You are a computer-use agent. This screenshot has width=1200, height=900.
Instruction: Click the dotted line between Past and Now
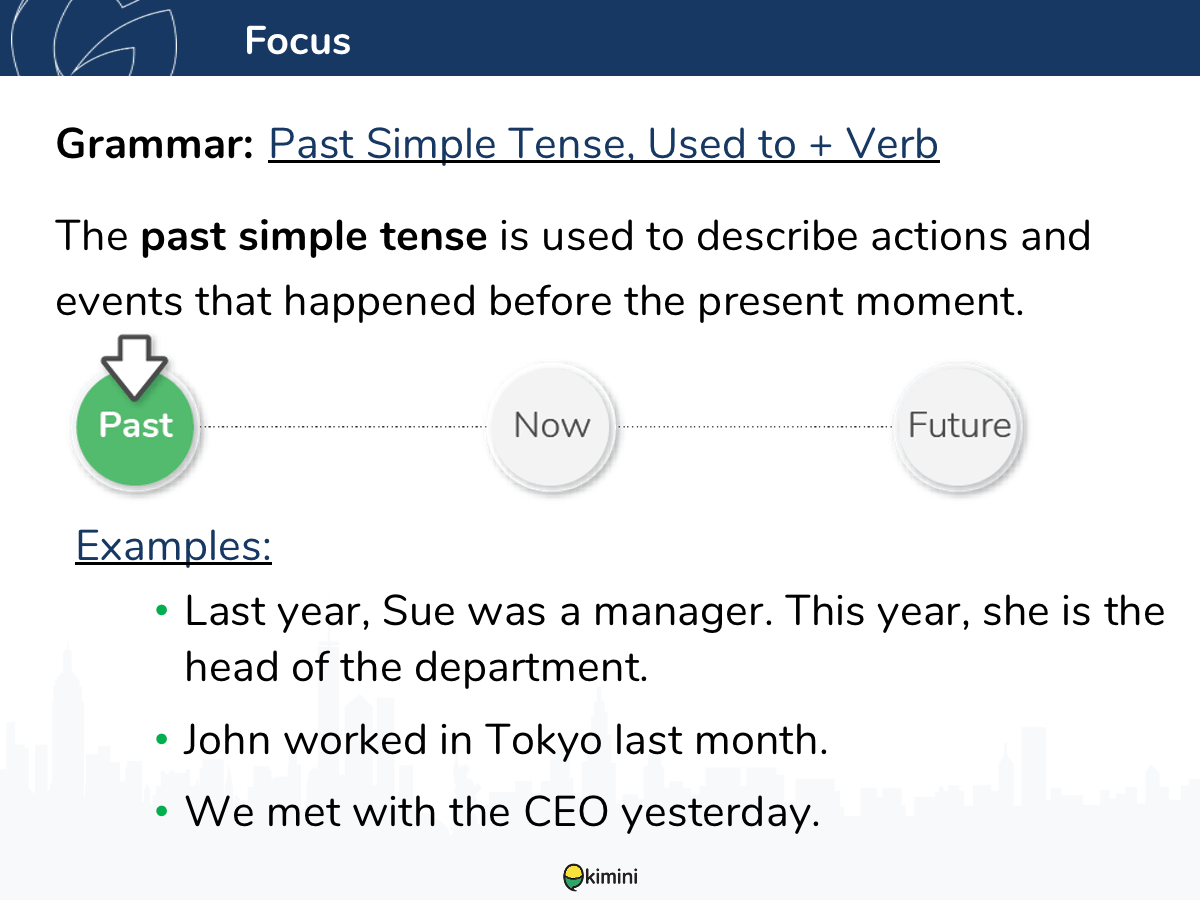click(344, 427)
